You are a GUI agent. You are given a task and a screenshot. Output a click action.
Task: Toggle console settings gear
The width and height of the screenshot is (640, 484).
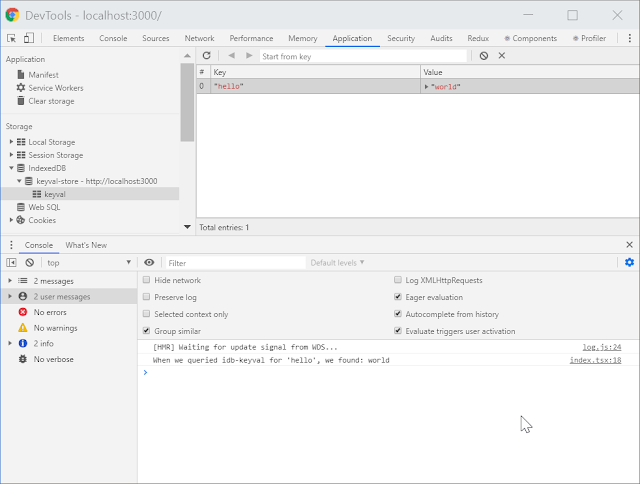click(x=629, y=262)
